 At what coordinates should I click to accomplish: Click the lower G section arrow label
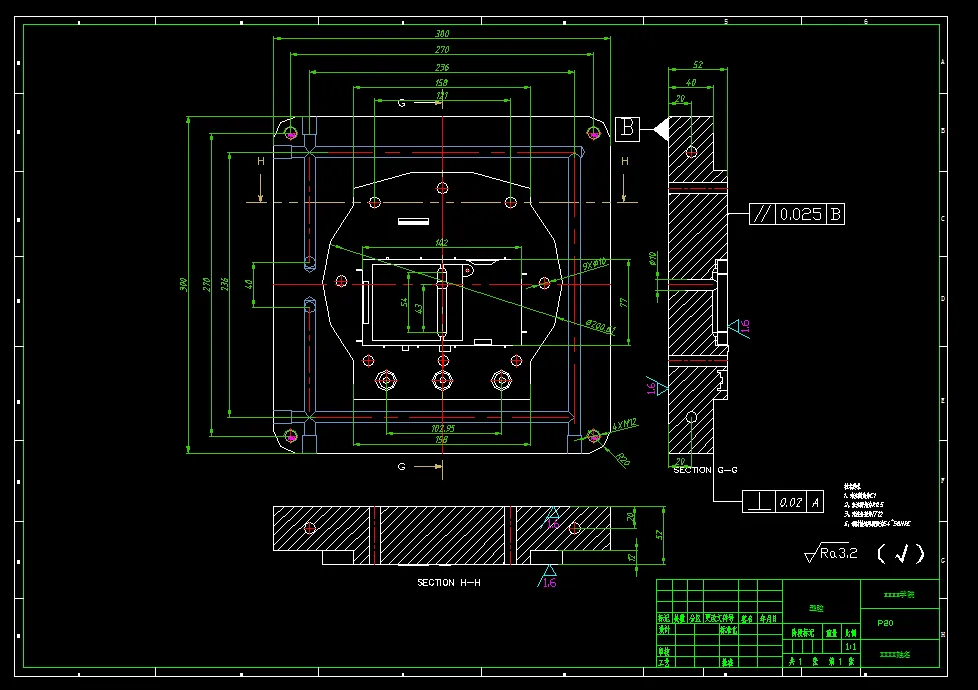click(x=402, y=466)
